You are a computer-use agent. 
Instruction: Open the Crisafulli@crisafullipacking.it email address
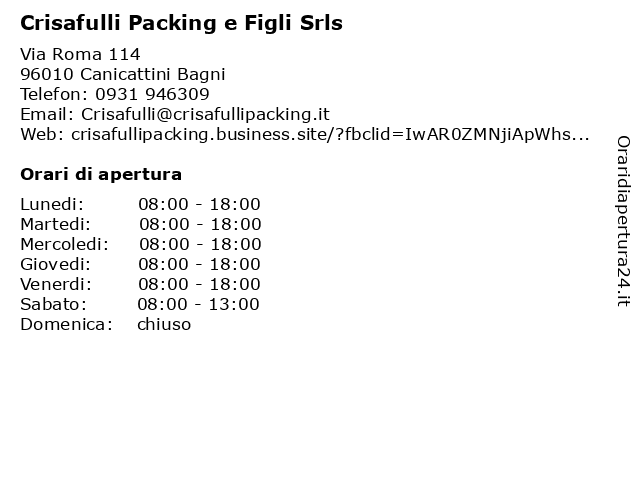(205, 114)
